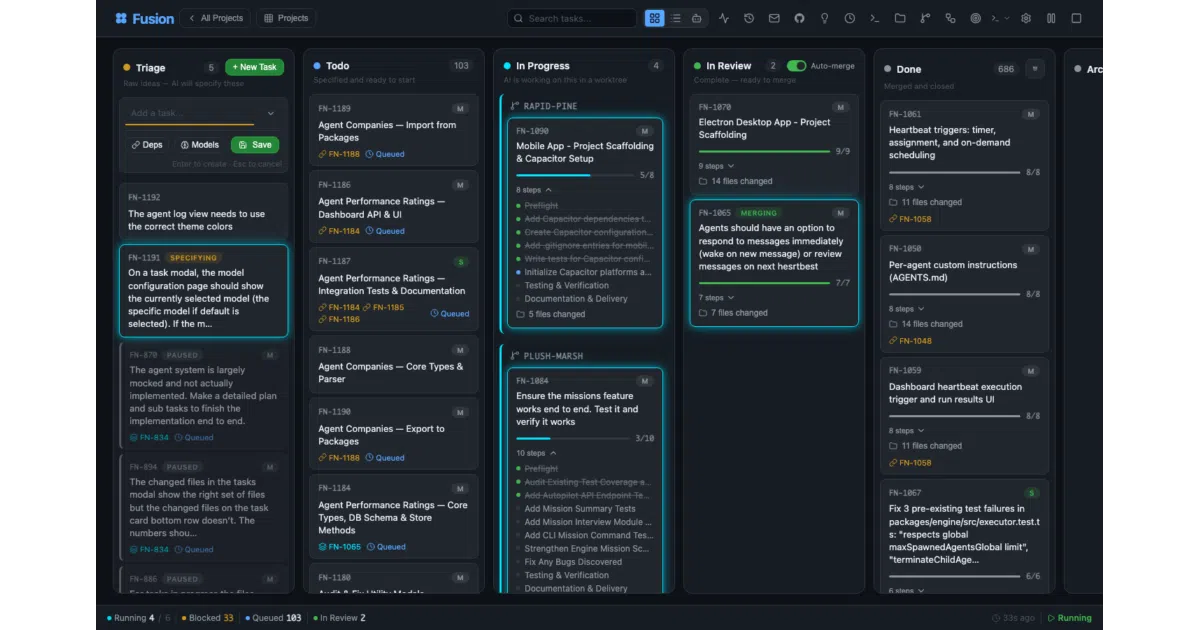The height and width of the screenshot is (630, 1200).
Task: Expand the 7 steps chevron in FN-1065
Action: (x=731, y=298)
